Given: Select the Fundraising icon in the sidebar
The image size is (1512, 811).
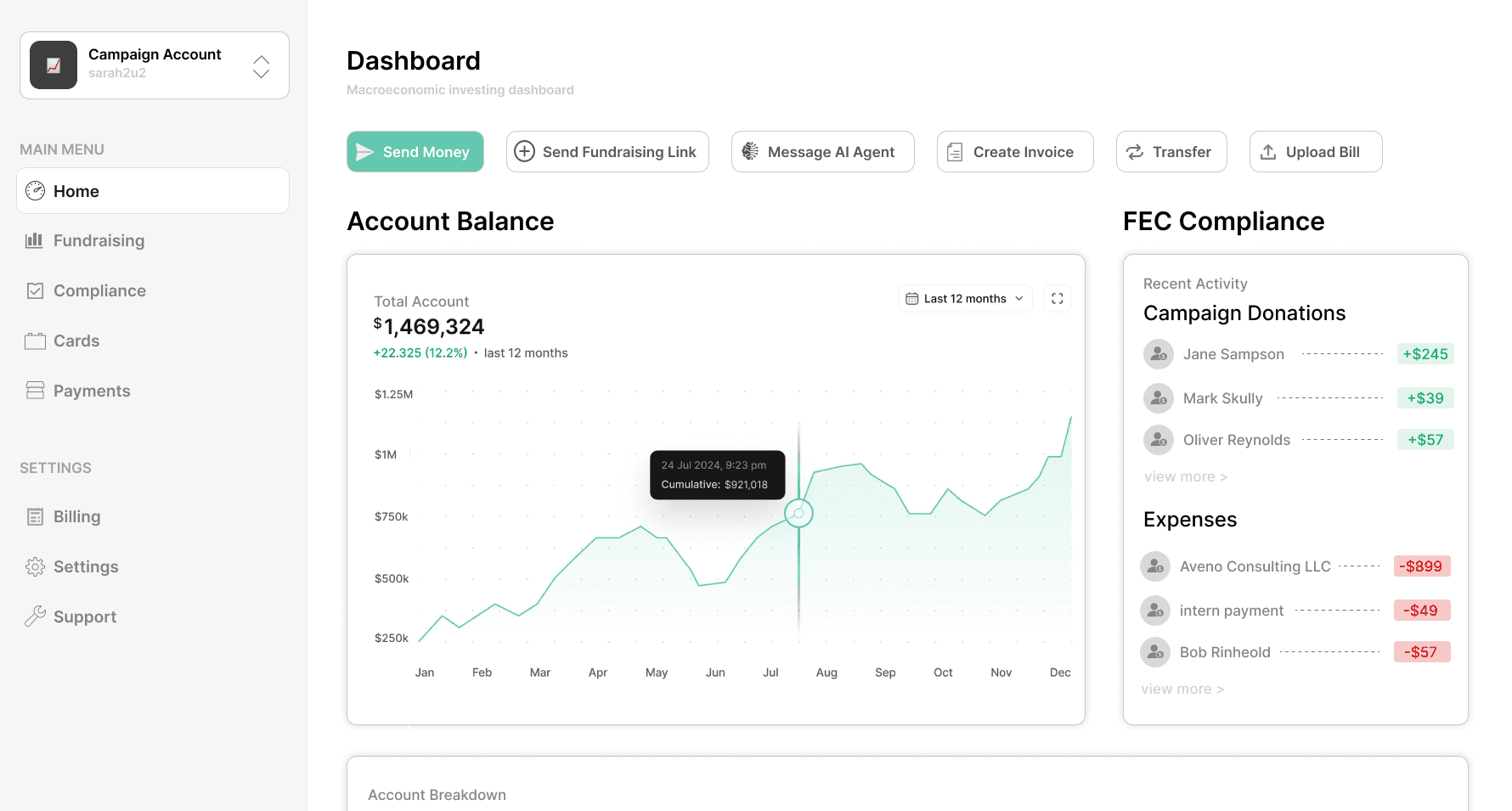Looking at the screenshot, I should tap(35, 240).
